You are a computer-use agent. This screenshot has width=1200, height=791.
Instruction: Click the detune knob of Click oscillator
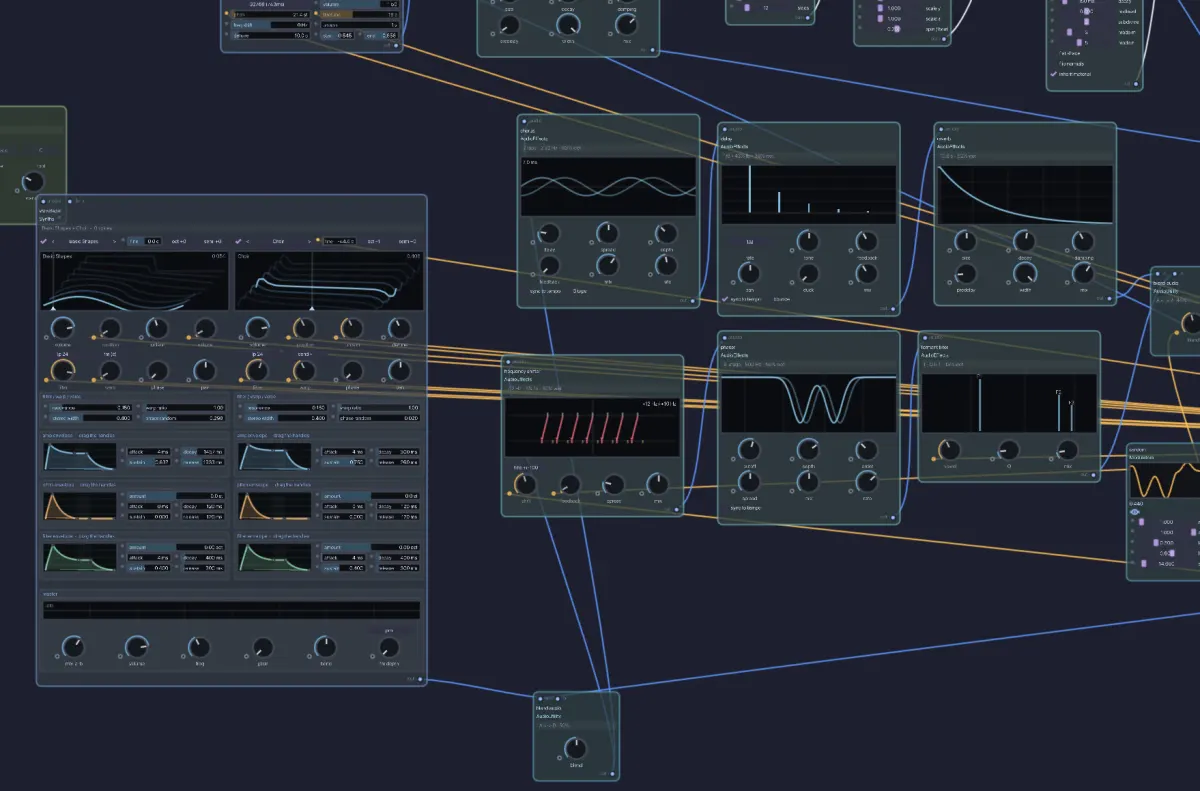pyautogui.click(x=399, y=328)
